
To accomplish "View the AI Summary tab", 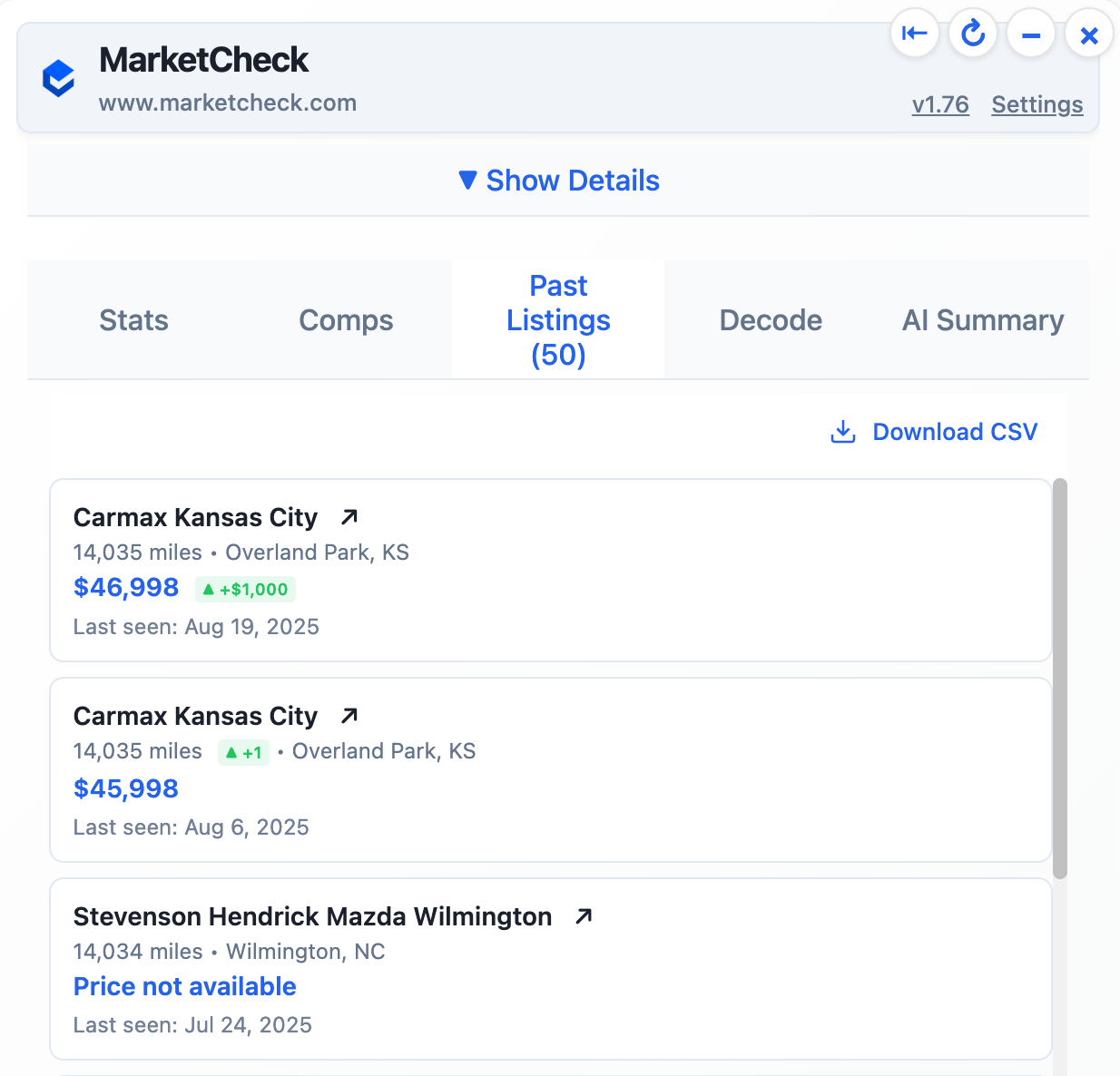I will coord(982,320).
